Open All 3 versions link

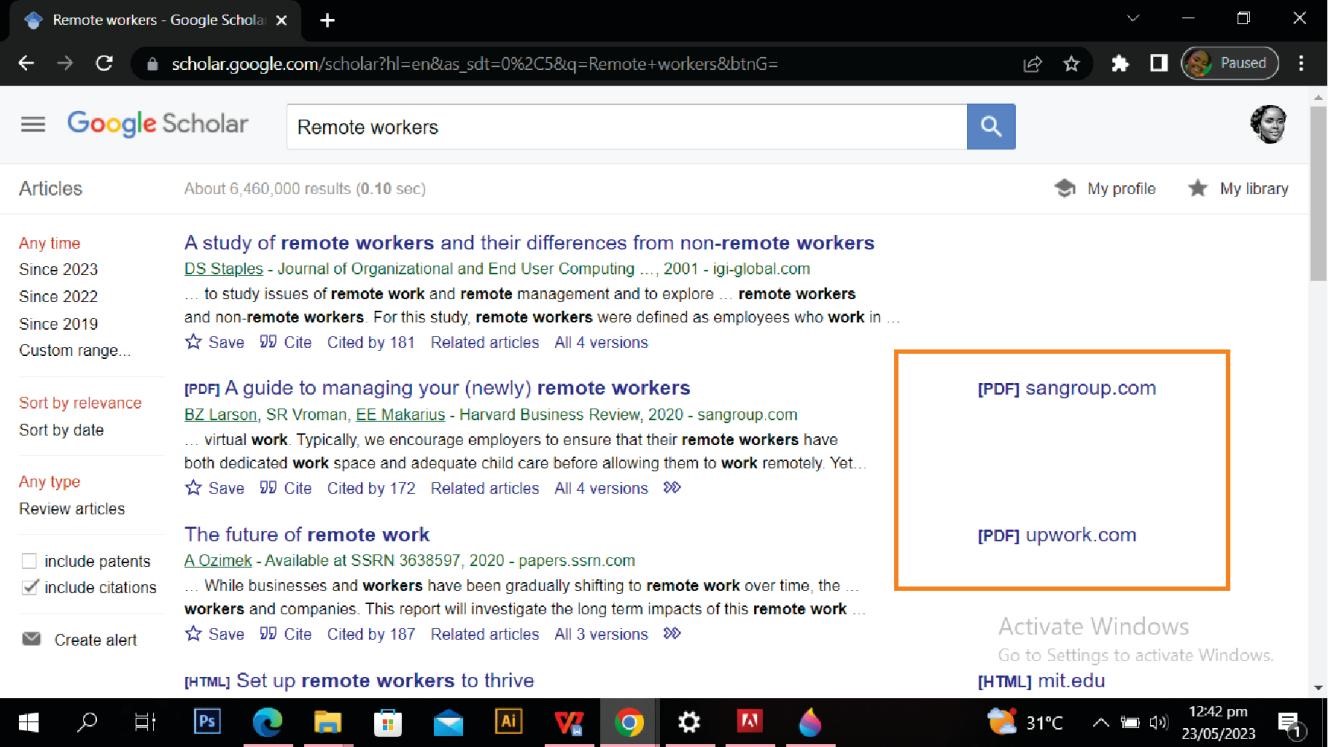601,634
